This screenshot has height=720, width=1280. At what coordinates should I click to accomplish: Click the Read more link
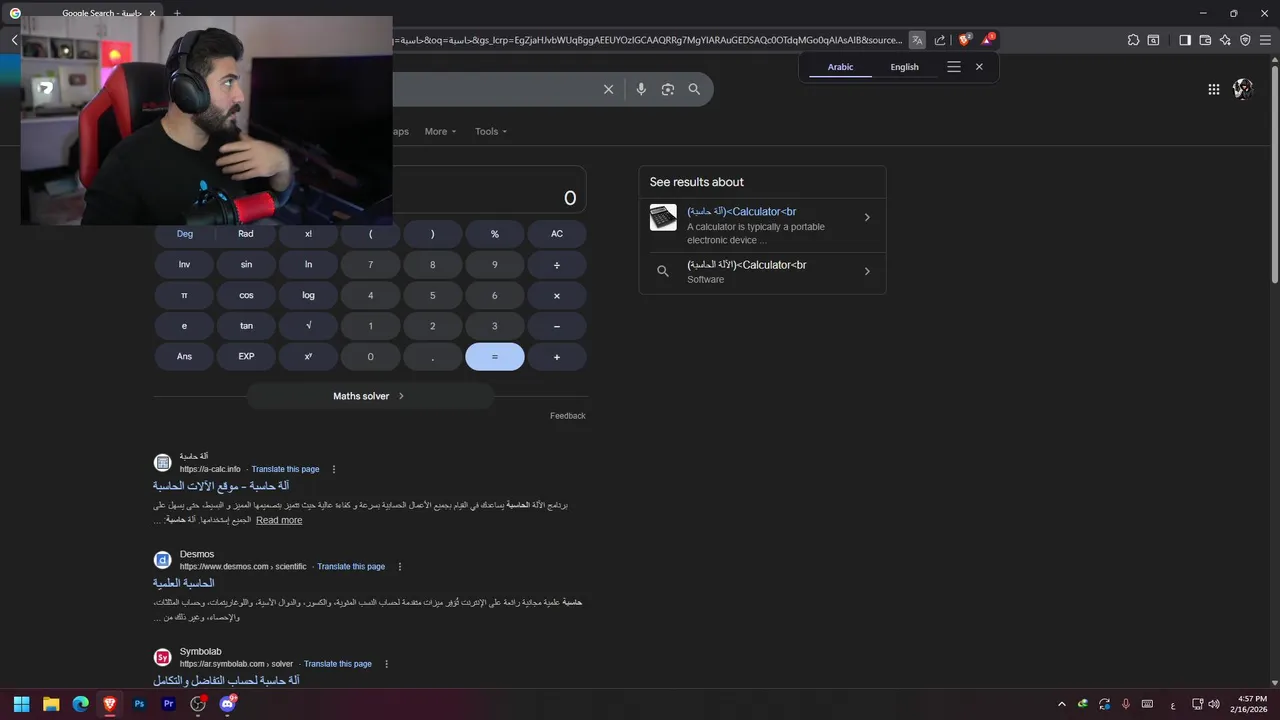[279, 520]
